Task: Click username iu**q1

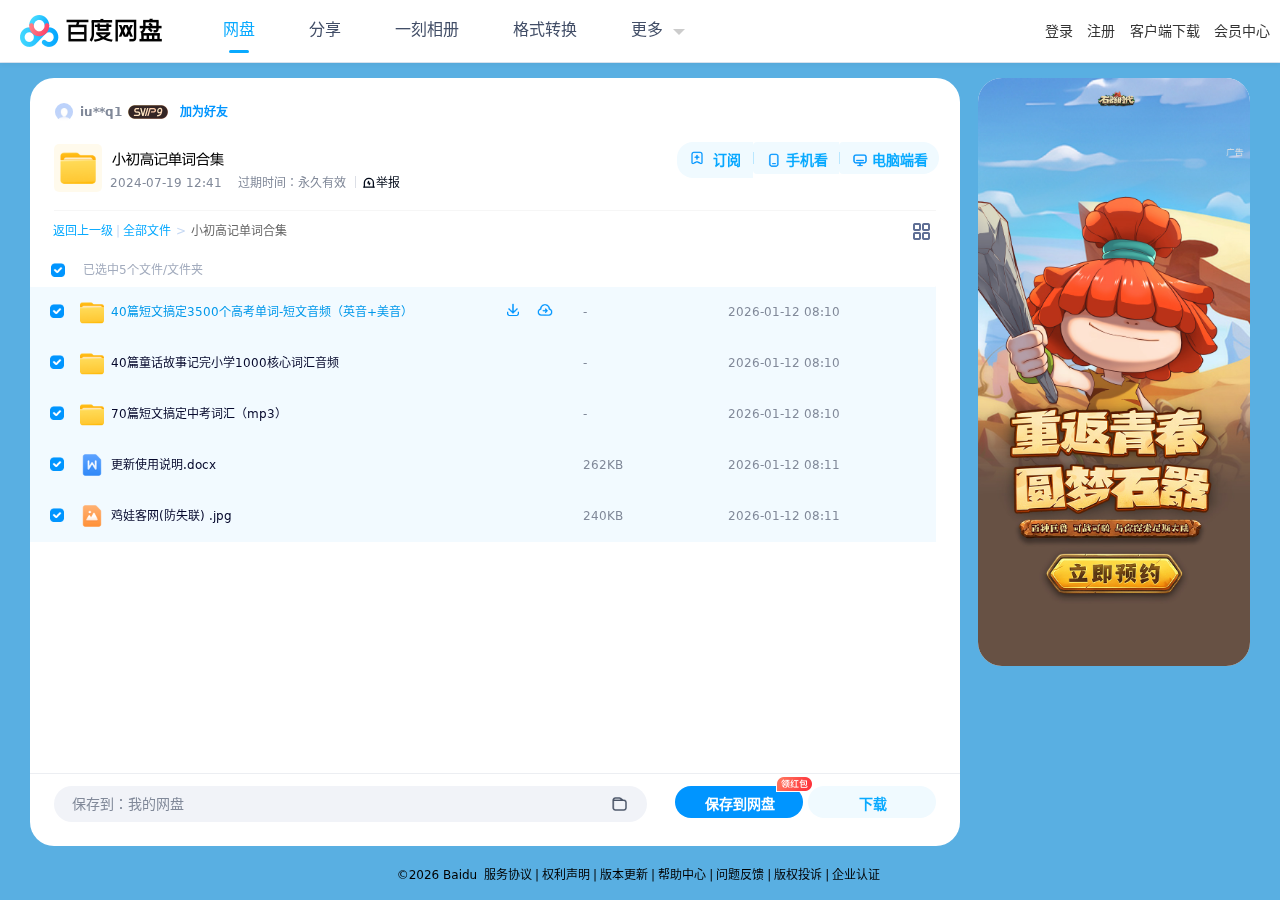Action: tap(101, 112)
